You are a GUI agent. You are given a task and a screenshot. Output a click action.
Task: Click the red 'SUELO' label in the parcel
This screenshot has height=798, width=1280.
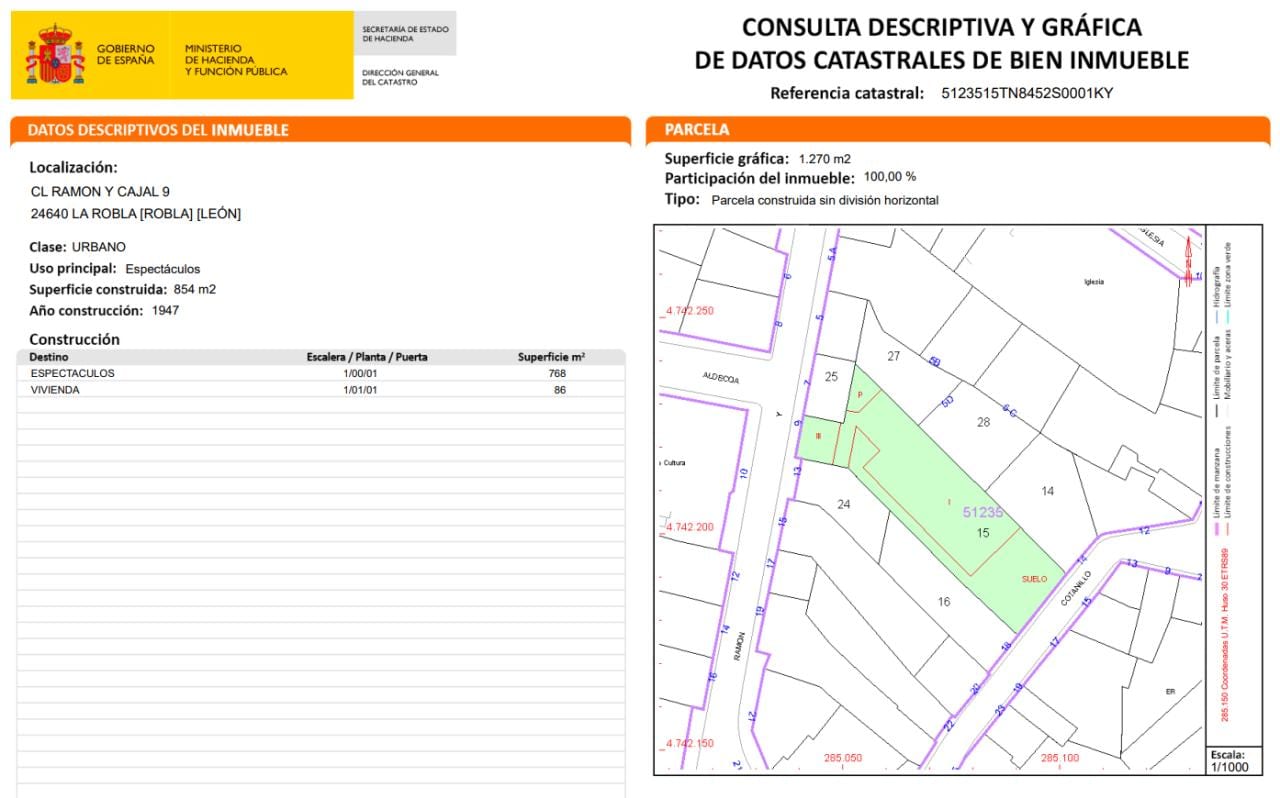click(x=1034, y=579)
